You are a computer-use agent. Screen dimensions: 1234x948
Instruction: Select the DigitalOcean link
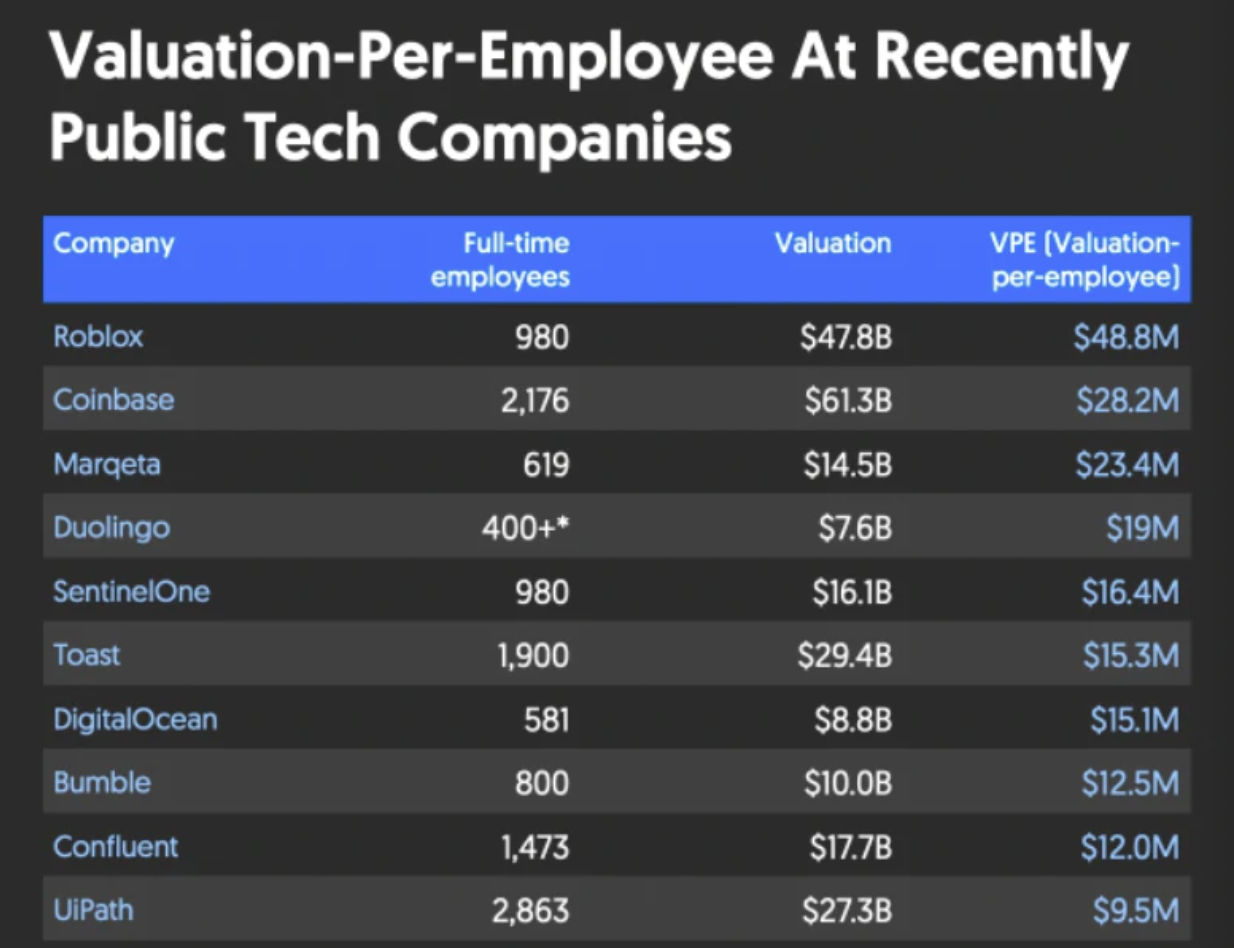(x=135, y=719)
